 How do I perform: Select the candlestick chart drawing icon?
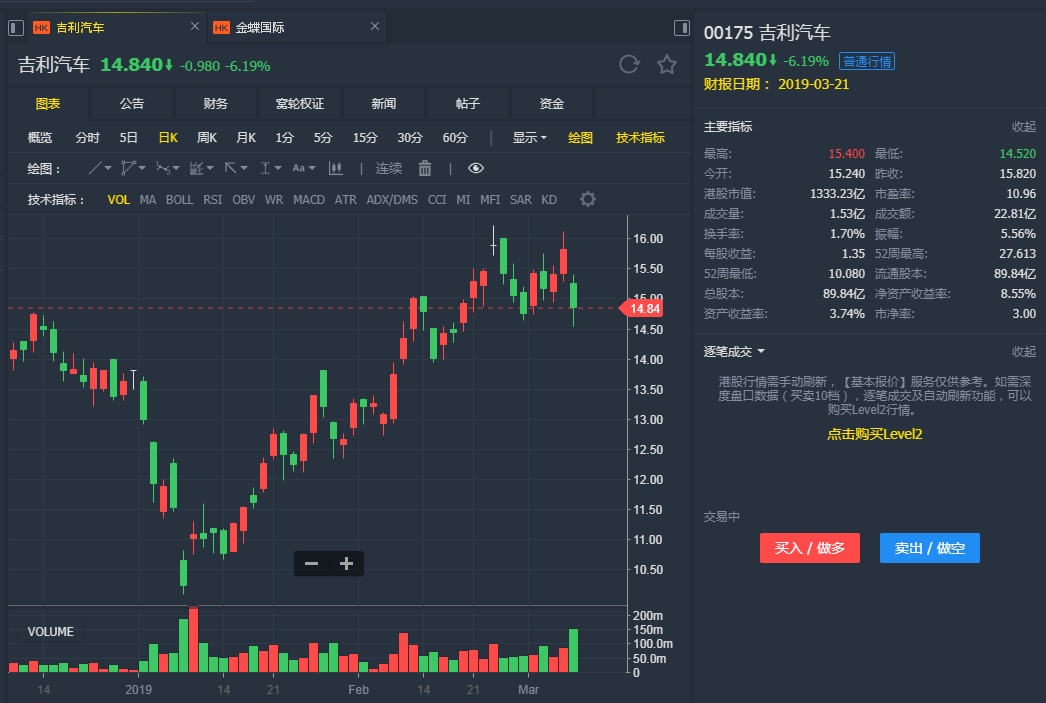336,168
